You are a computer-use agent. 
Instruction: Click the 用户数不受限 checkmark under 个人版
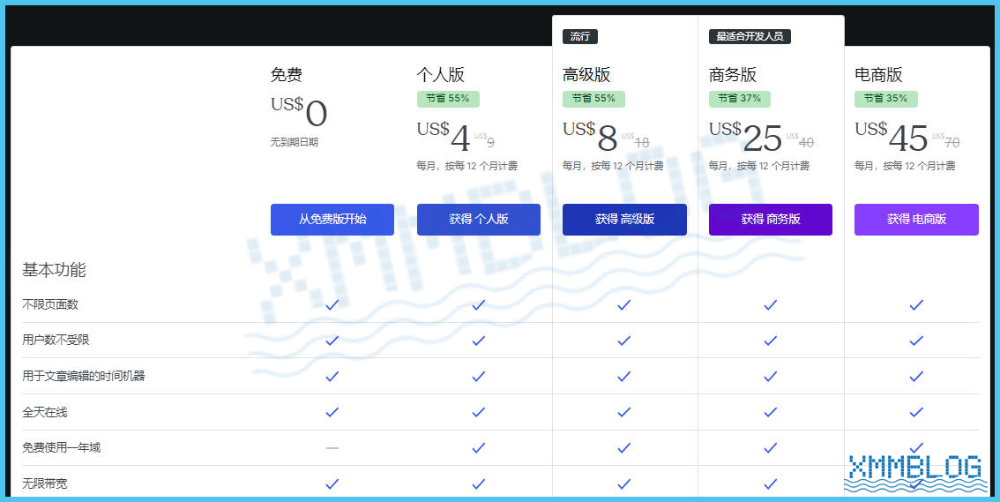point(478,340)
